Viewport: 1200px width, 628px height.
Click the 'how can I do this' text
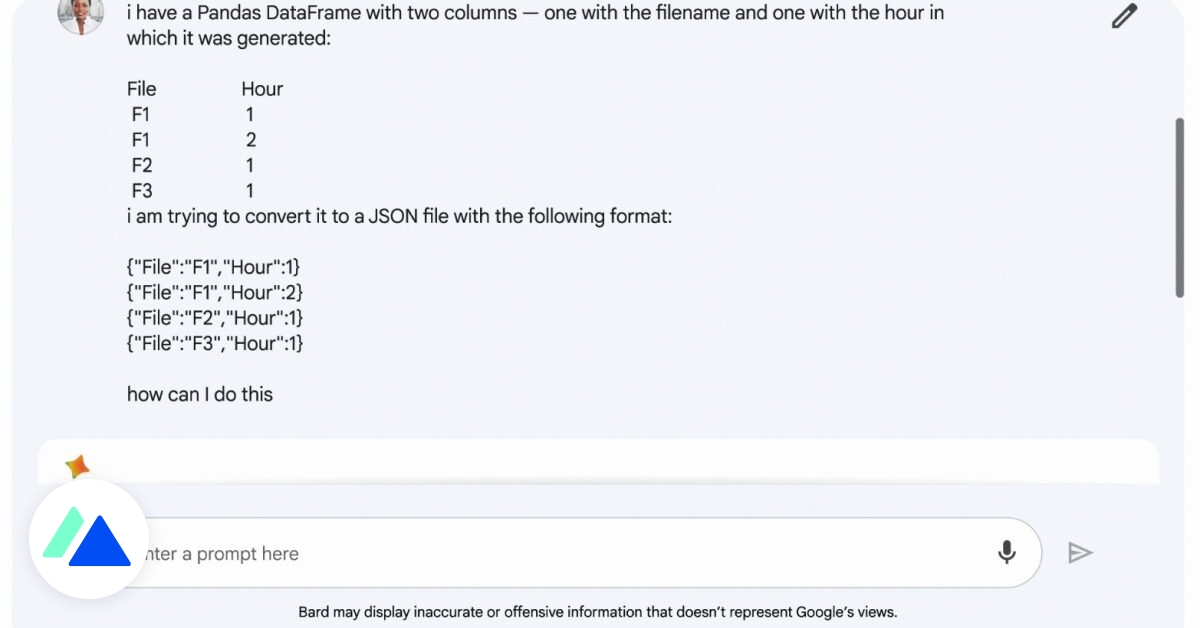200,394
